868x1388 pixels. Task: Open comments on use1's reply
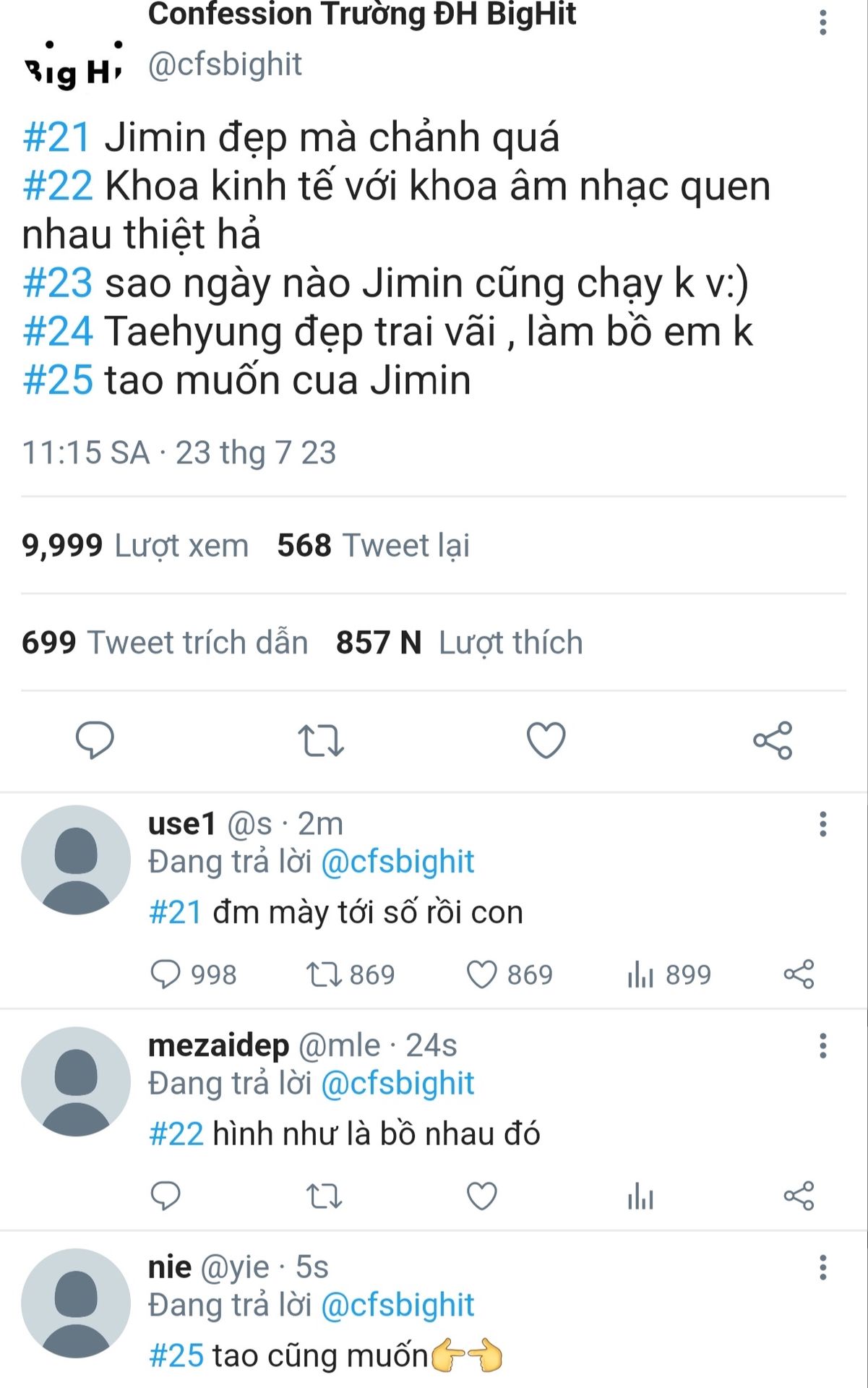[x=166, y=974]
